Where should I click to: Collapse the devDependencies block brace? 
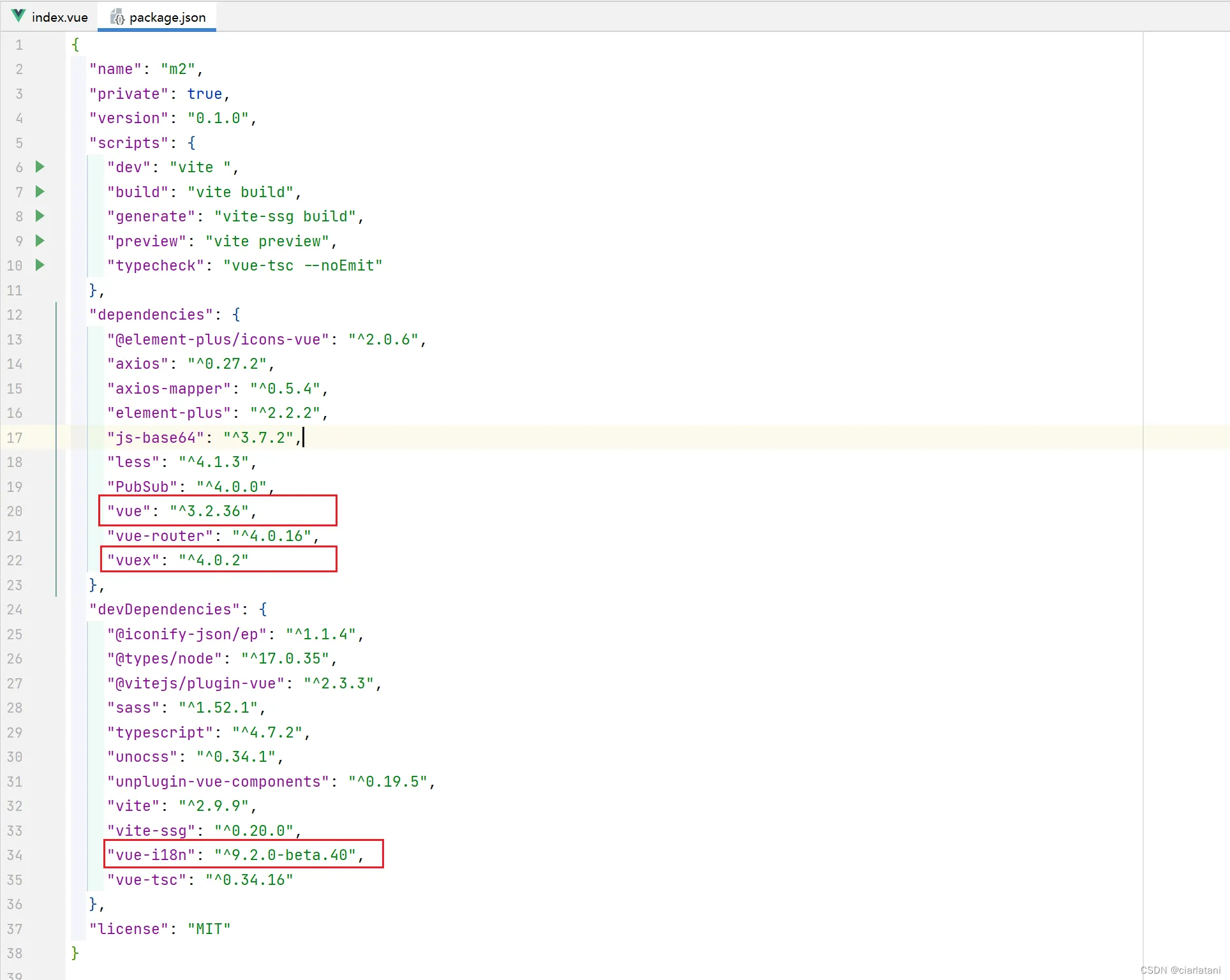(x=263, y=609)
